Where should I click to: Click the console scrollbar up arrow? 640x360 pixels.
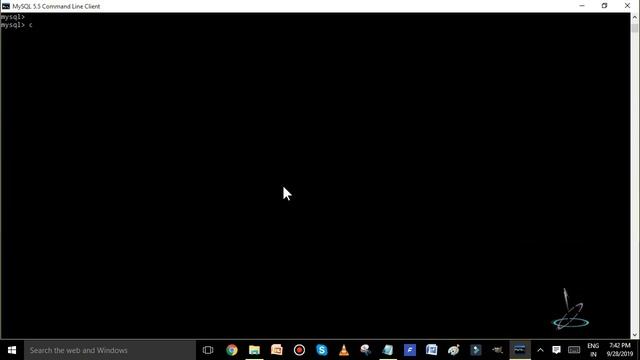click(x=635, y=17)
